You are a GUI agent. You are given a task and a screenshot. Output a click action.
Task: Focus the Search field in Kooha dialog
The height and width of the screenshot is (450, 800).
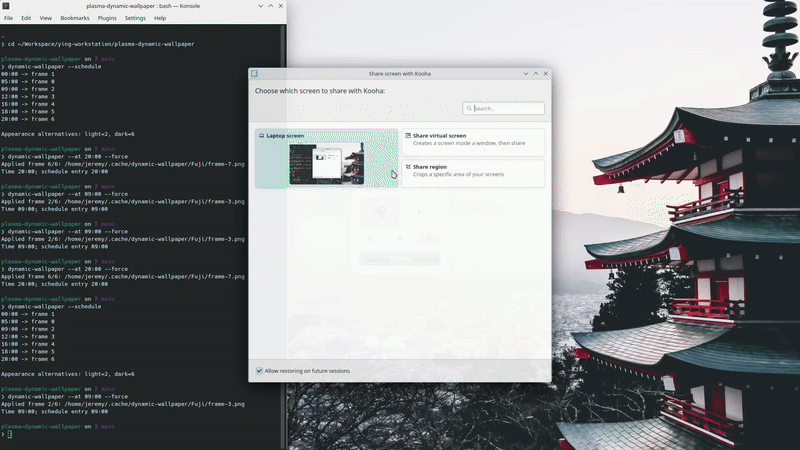pyautogui.click(x=503, y=108)
